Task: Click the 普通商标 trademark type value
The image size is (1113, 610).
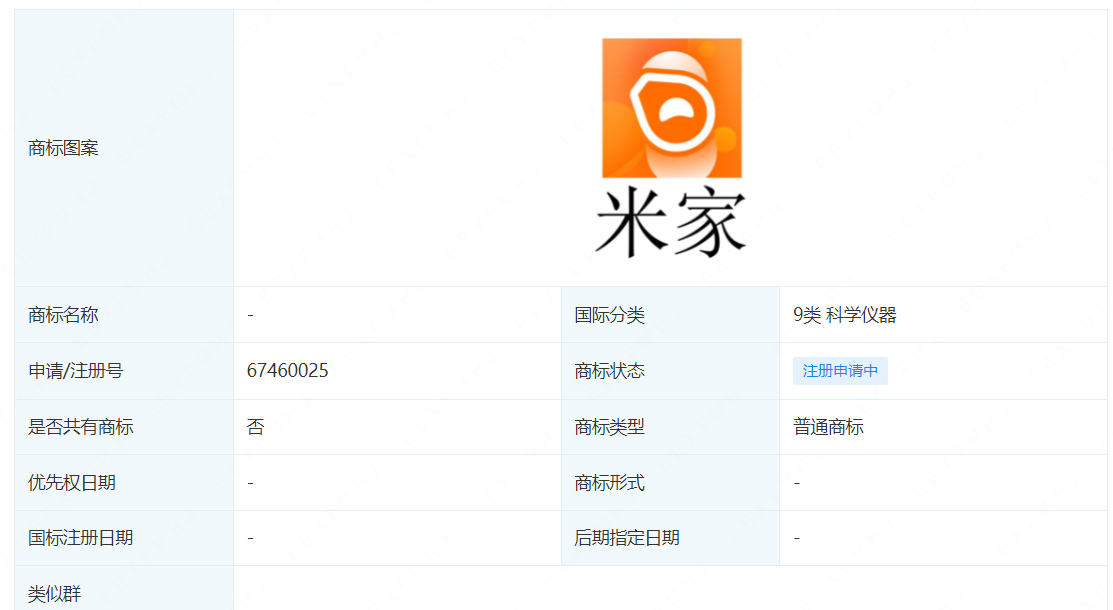Action: click(x=828, y=427)
